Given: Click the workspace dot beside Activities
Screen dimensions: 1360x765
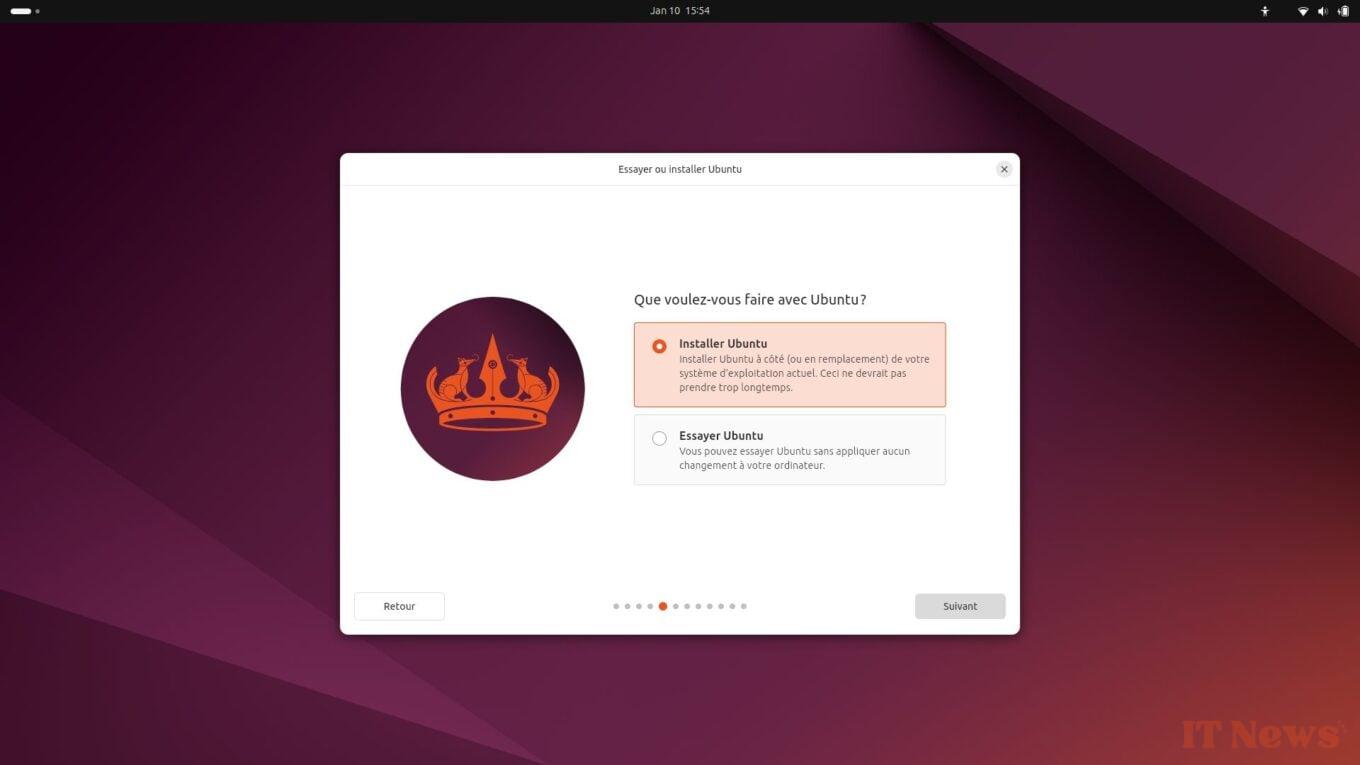Looking at the screenshot, I should click(37, 11).
